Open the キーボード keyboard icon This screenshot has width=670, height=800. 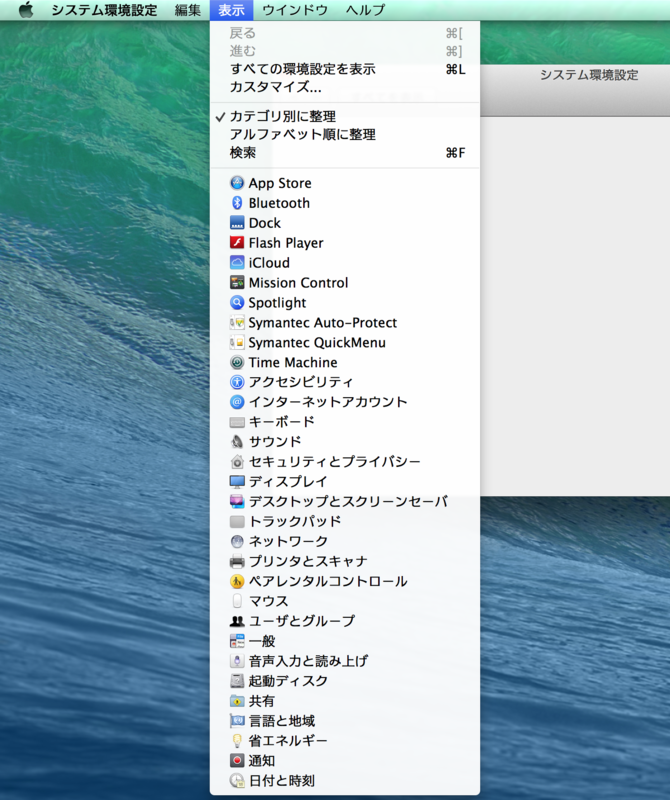click(237, 422)
